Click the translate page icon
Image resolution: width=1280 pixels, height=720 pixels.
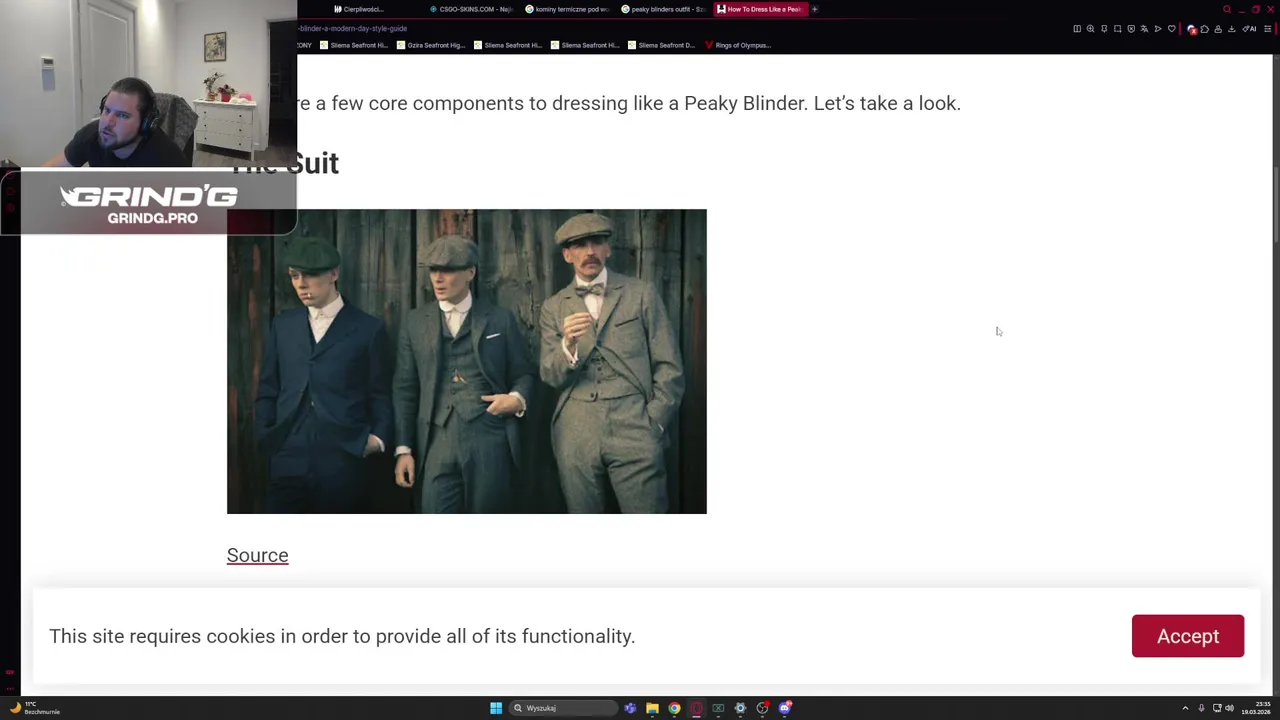[x=1144, y=29]
